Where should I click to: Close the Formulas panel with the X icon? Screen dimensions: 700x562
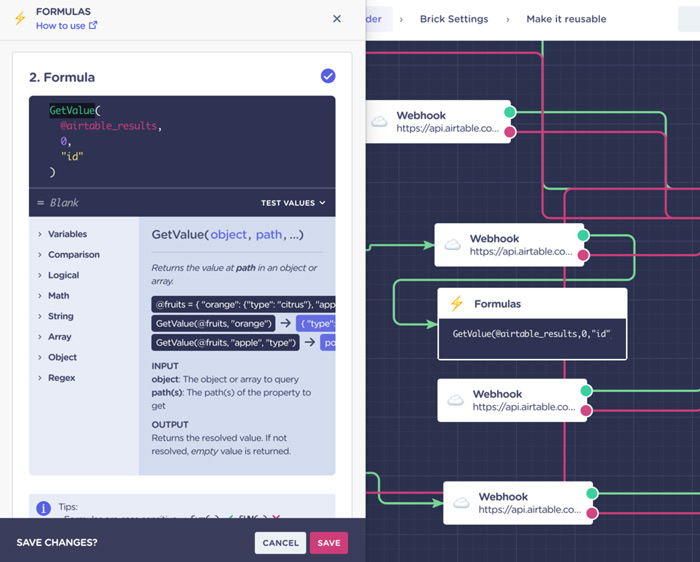[337, 19]
